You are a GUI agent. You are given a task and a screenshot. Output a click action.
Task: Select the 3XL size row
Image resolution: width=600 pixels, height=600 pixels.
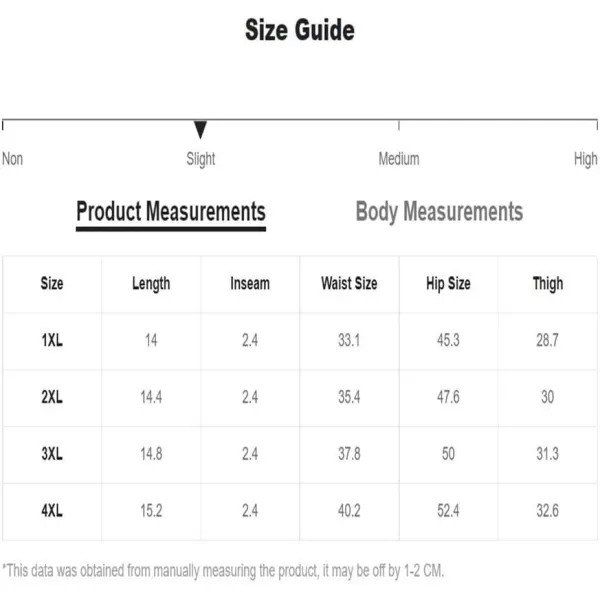pyautogui.click(x=300, y=455)
